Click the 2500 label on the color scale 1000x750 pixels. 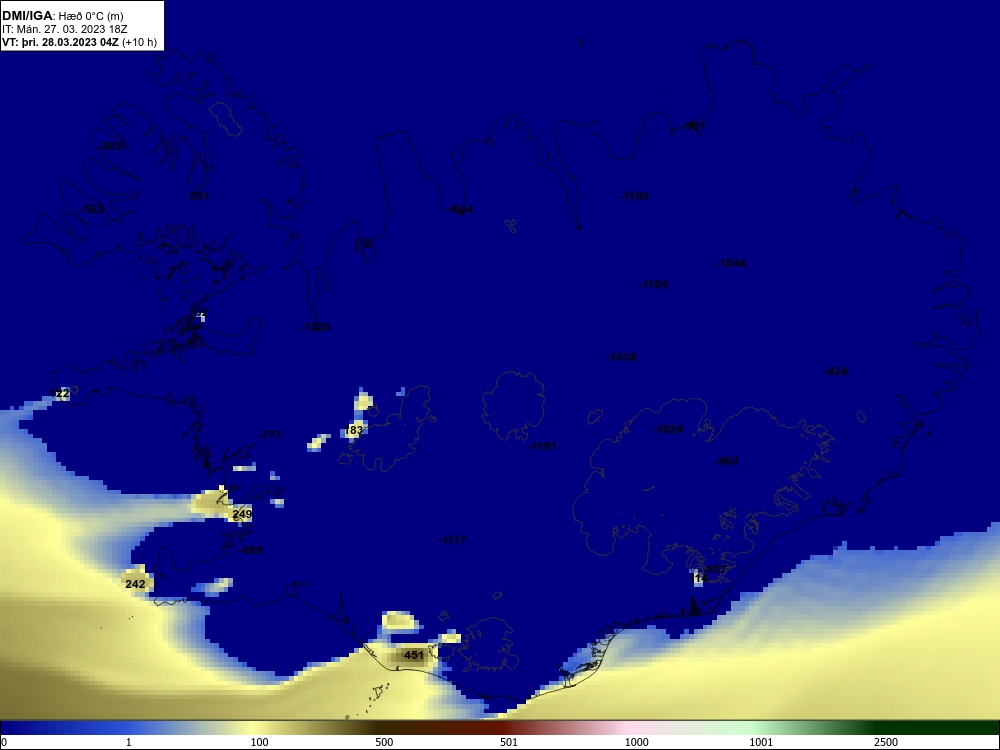[886, 742]
